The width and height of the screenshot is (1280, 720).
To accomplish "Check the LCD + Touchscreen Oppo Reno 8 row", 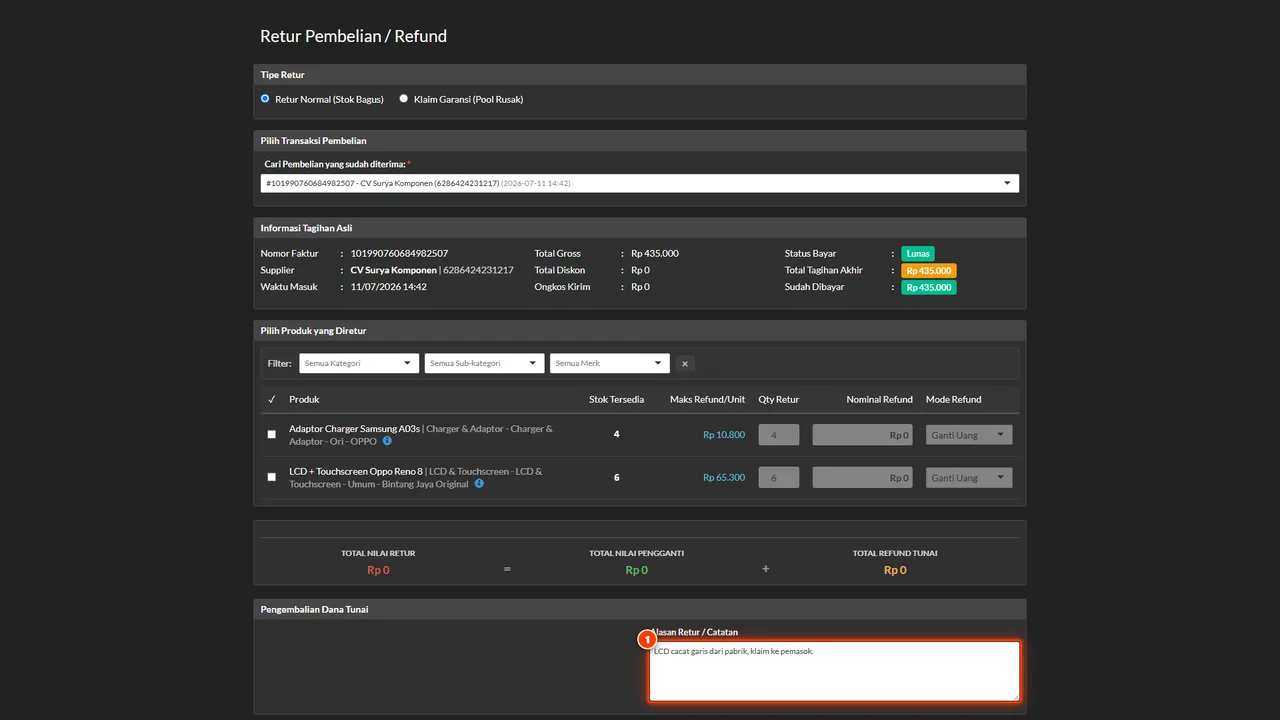I will (x=272, y=477).
